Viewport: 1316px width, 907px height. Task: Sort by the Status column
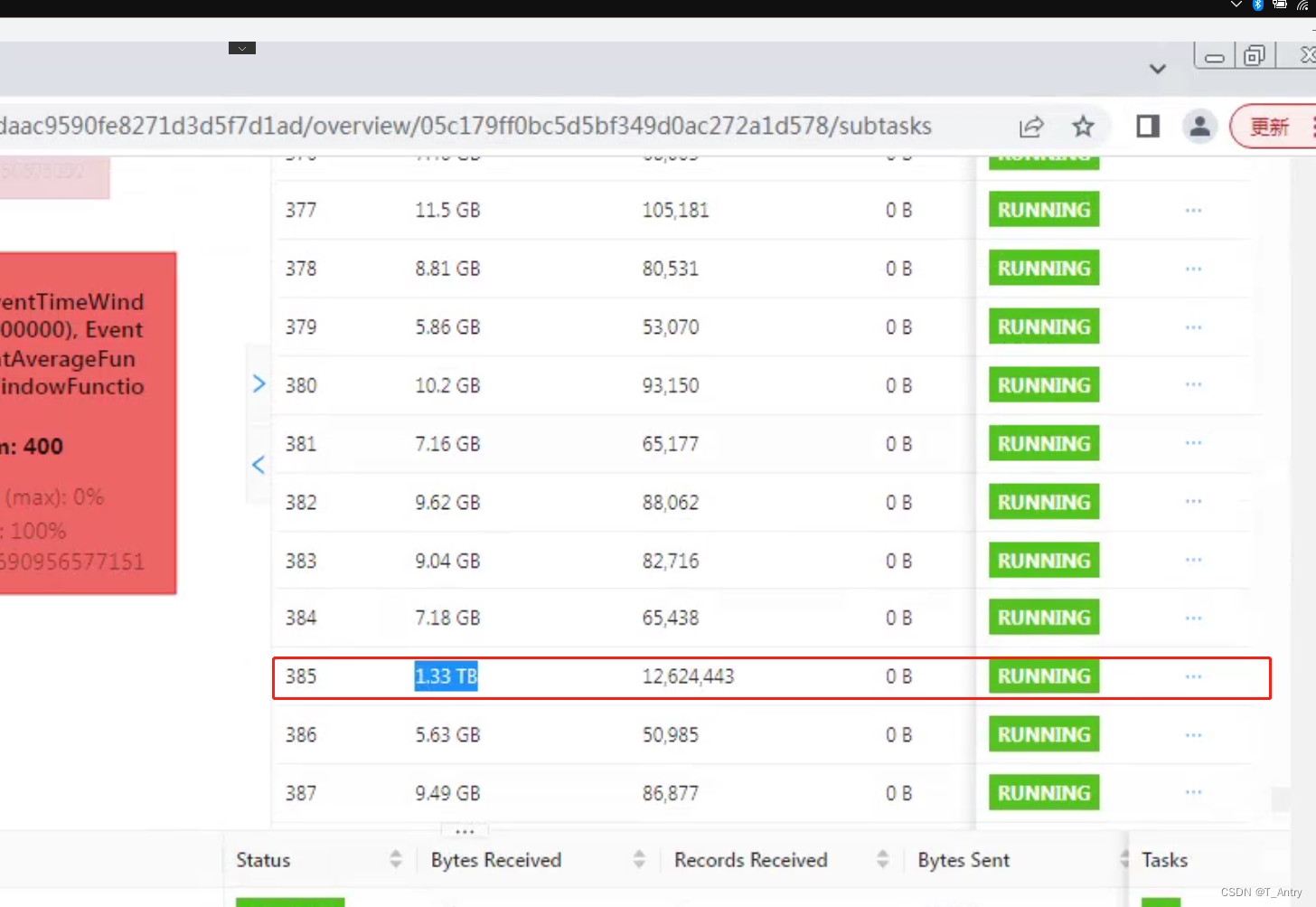coord(396,859)
